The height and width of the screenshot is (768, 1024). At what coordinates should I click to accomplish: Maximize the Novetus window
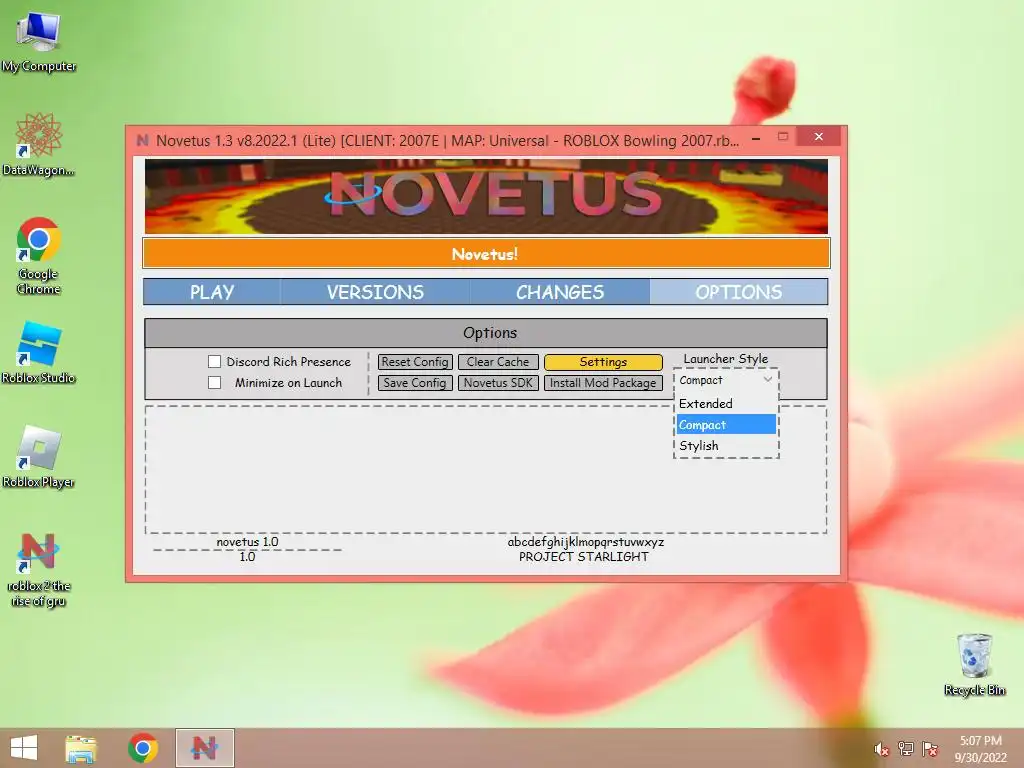(783, 137)
